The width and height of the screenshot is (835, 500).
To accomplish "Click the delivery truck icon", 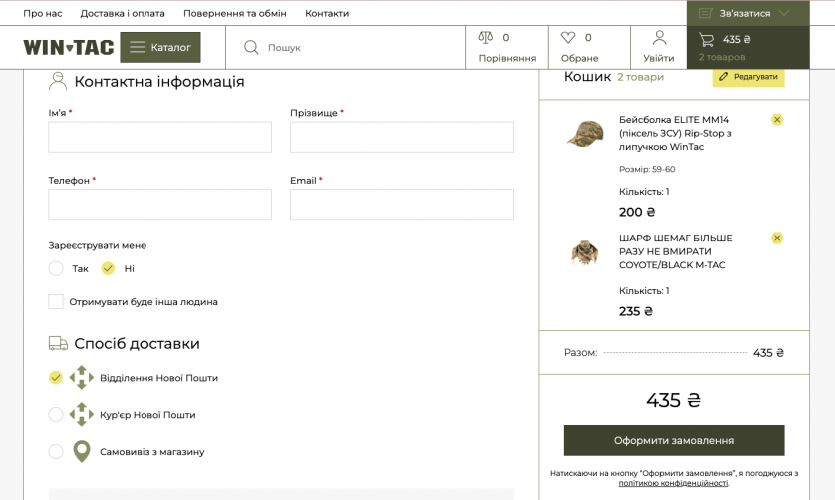I will click(x=58, y=343).
